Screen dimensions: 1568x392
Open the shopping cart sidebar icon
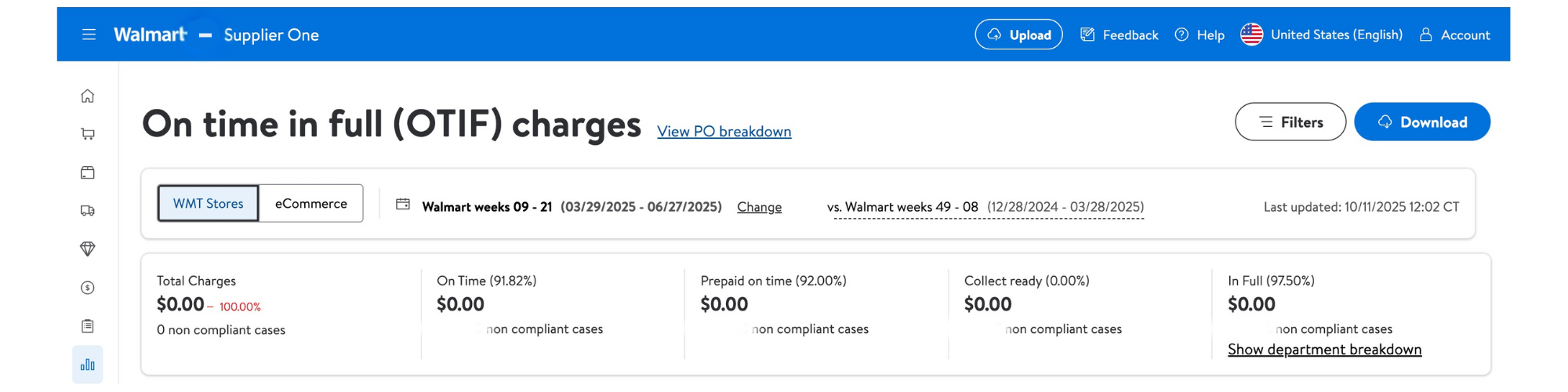(88, 134)
